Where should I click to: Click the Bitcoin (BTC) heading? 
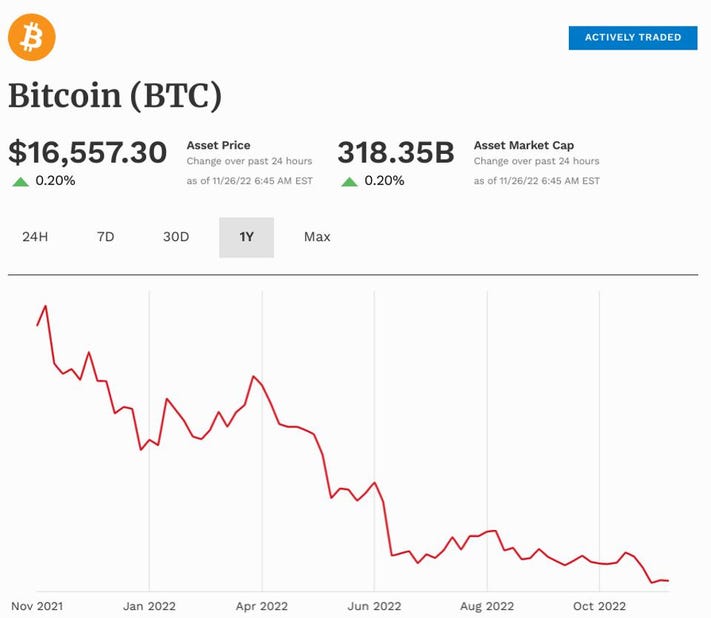point(115,96)
